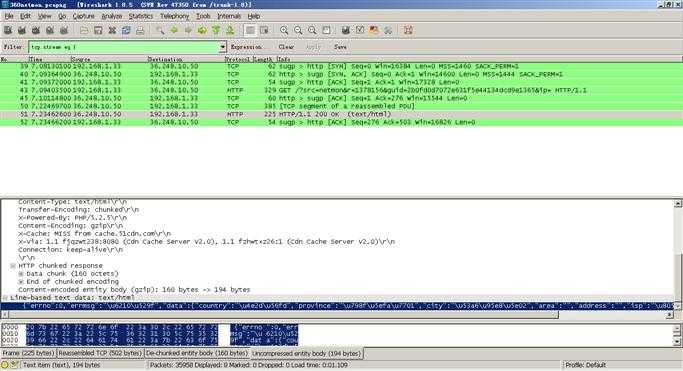The width and height of the screenshot is (683, 371).
Task: Stop the running capture icon
Action: (50, 30)
